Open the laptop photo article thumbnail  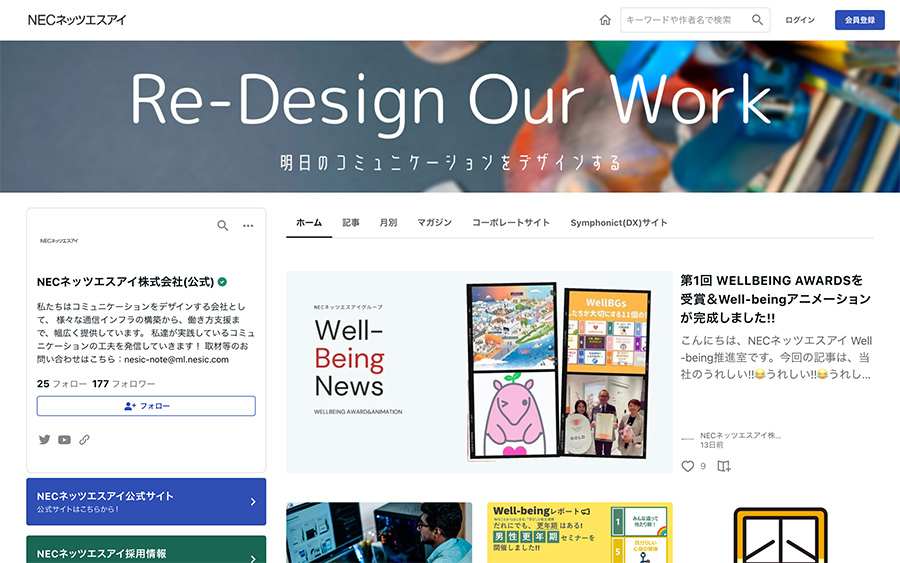click(x=379, y=533)
